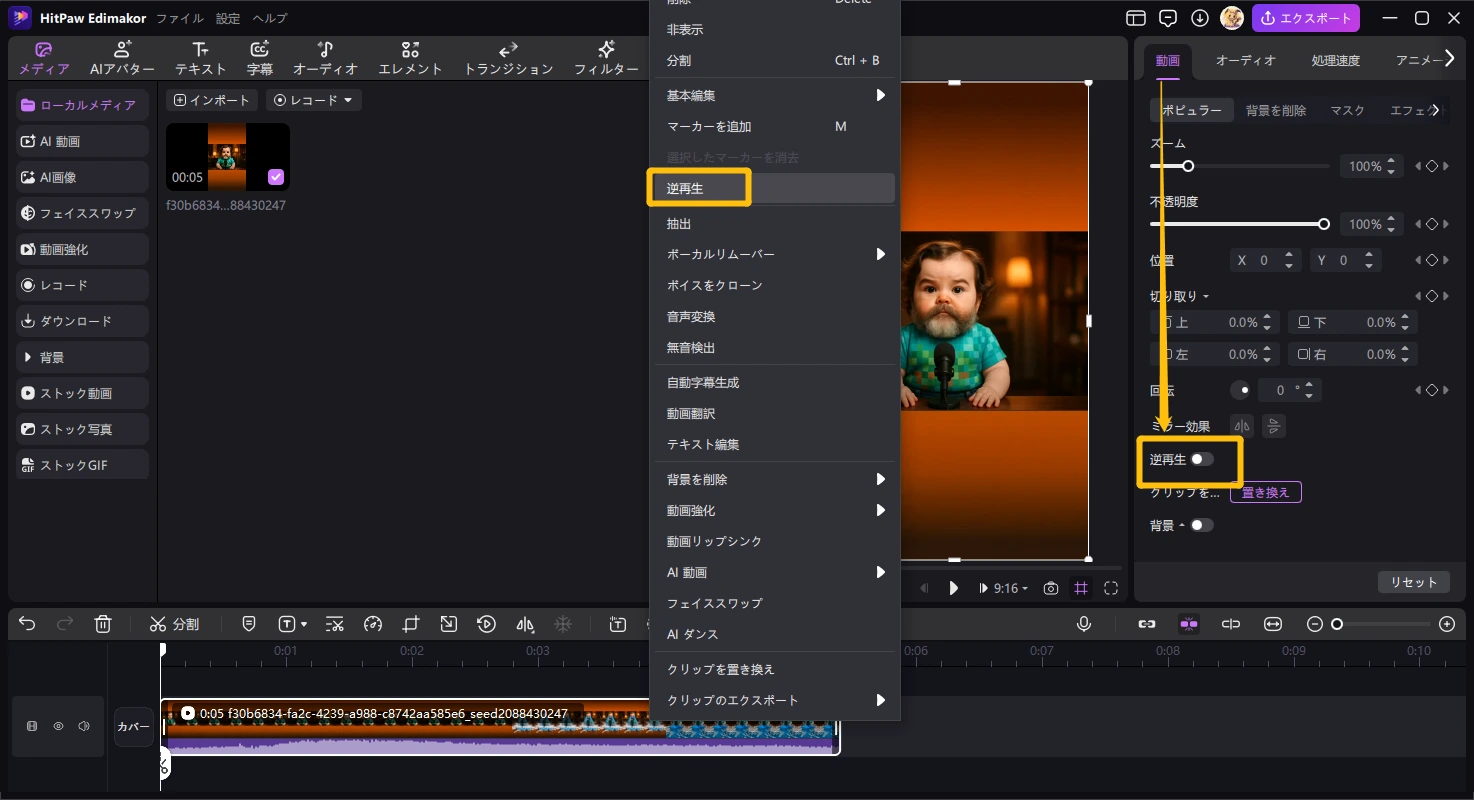
Task: Open the 字幕 subtitles tool tab
Action: 260,58
